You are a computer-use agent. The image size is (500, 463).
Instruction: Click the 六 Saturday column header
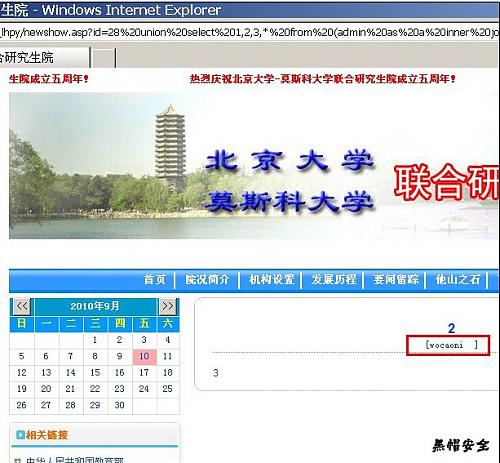(x=168, y=324)
